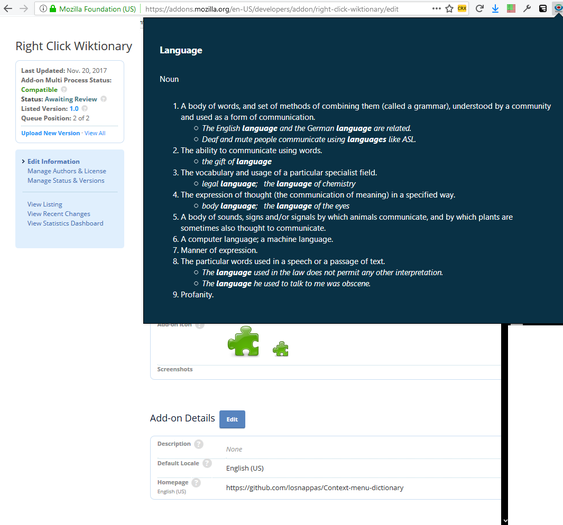Click the yellow CRX extension icon
This screenshot has width=563, height=525.
462,9
